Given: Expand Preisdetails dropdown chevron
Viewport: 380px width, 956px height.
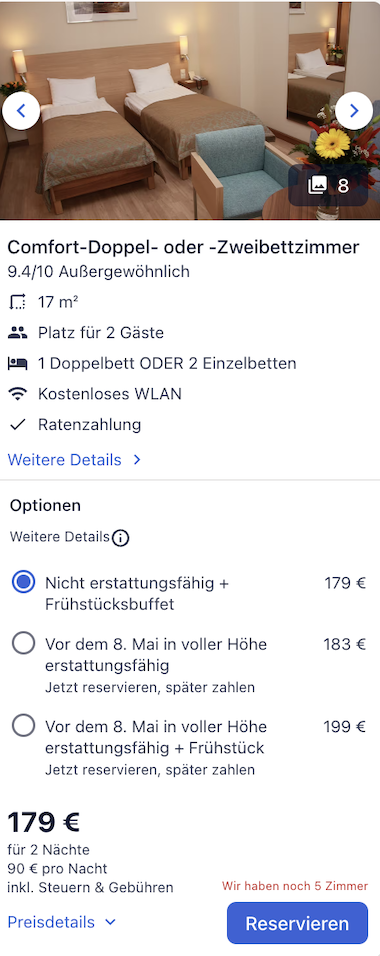Looking at the screenshot, I should tap(110, 922).
